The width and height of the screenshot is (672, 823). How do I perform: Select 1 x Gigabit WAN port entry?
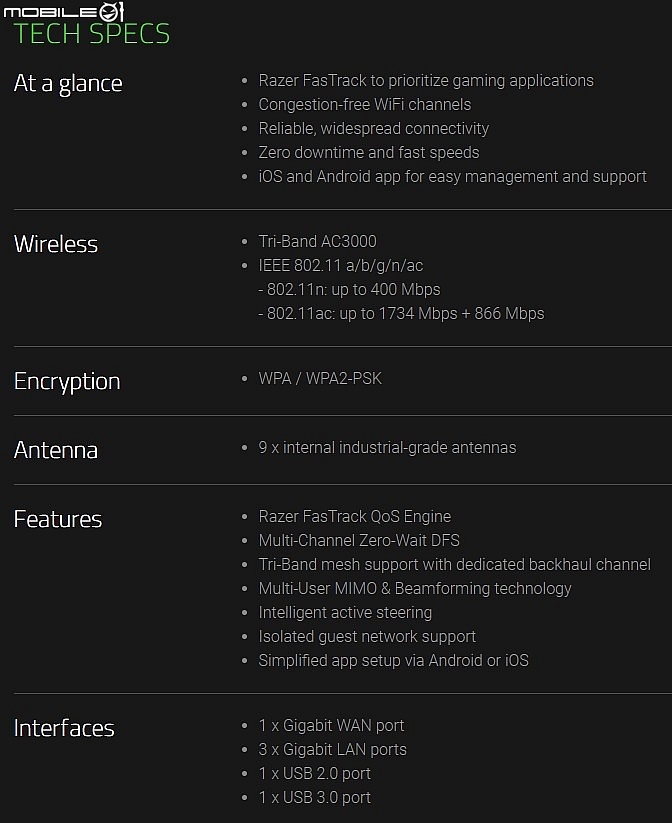tap(331, 725)
